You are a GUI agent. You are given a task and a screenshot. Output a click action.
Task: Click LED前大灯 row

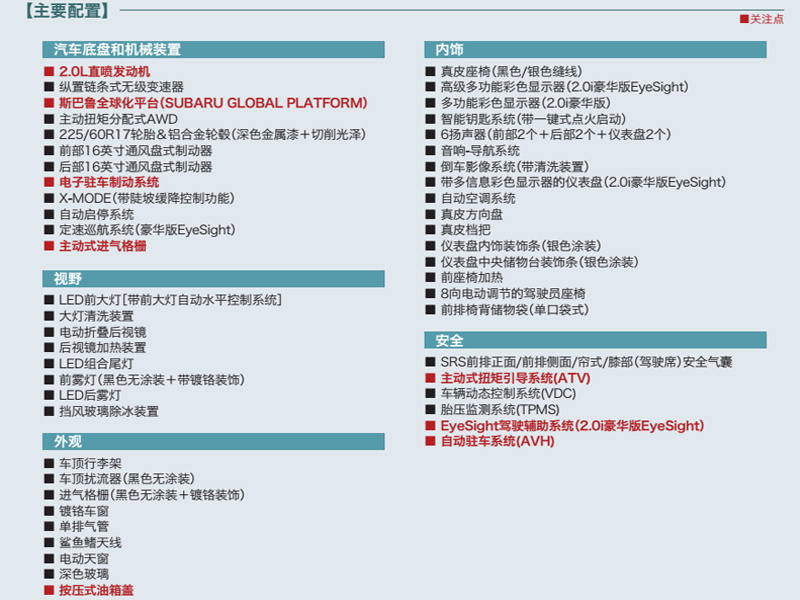(x=163, y=300)
